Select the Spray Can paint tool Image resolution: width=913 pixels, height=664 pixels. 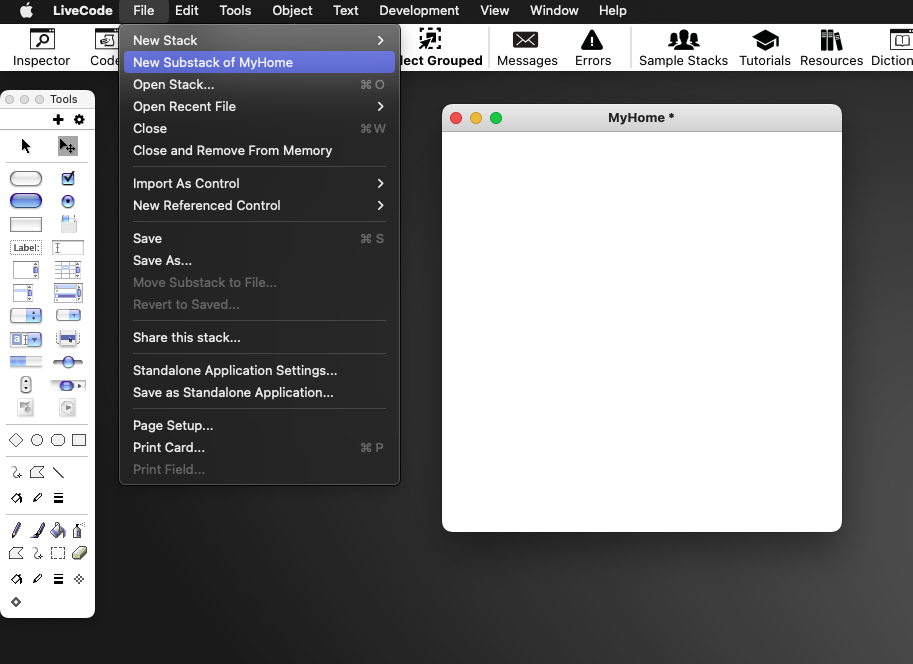tap(79, 530)
